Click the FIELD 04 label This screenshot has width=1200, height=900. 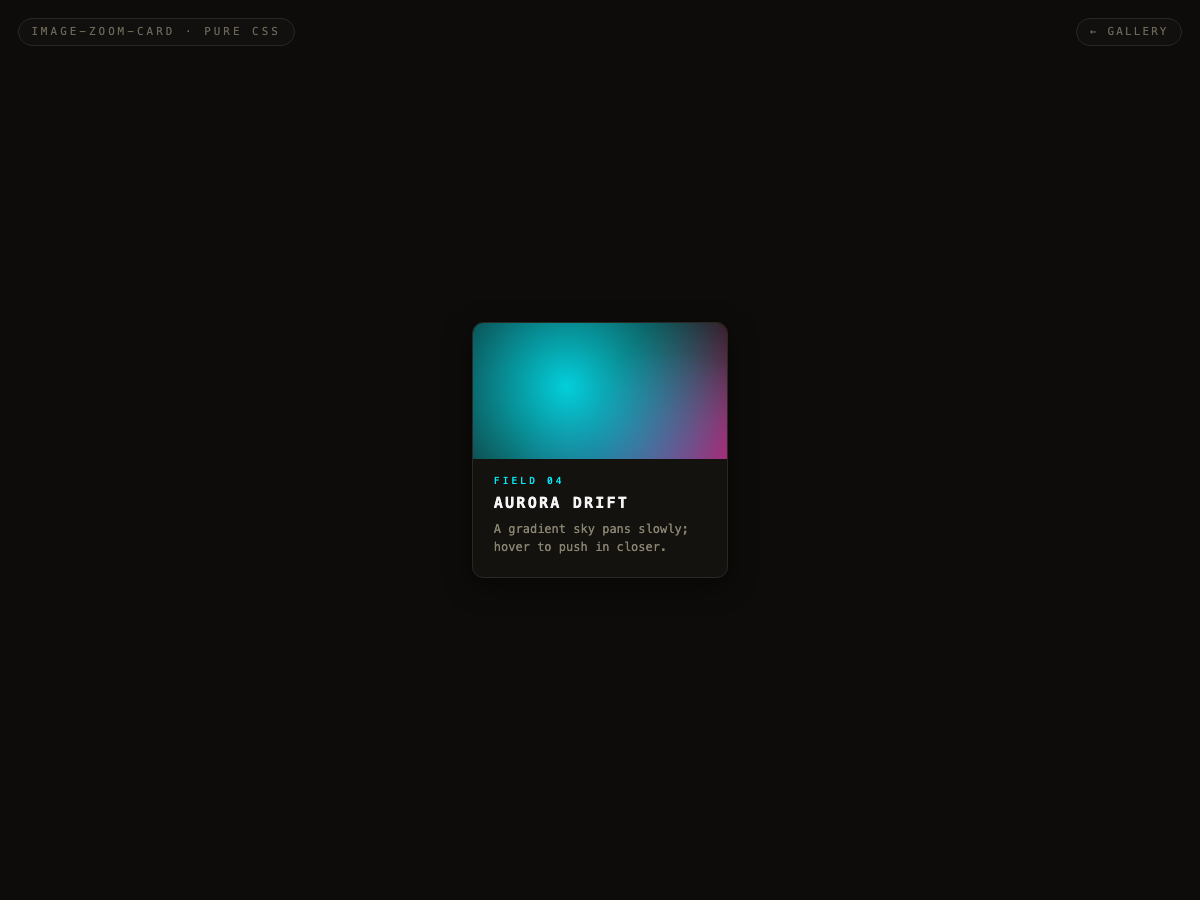[528, 481]
